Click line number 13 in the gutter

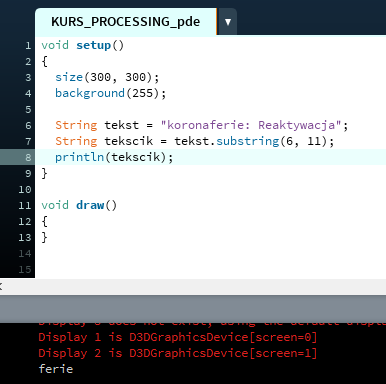click(x=25, y=237)
